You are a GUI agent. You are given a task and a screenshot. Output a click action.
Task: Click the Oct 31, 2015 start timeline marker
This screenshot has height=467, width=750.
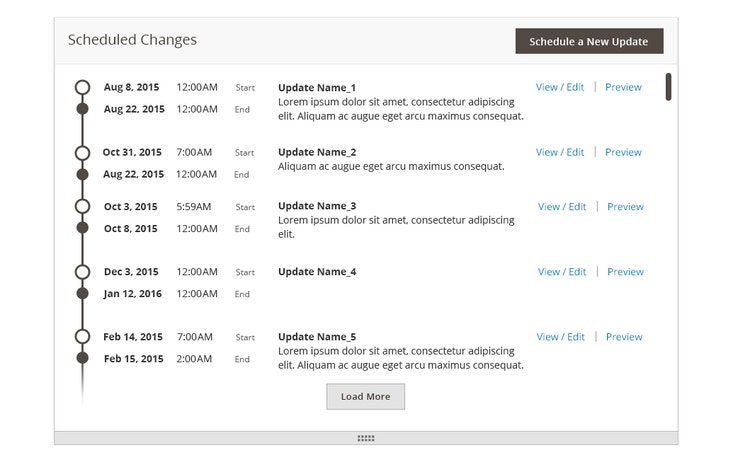pyautogui.click(x=83, y=152)
